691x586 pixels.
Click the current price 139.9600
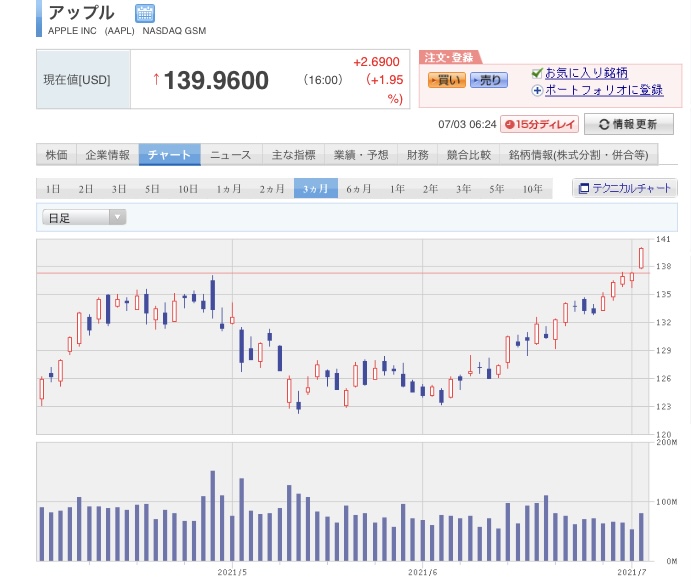click(x=216, y=80)
